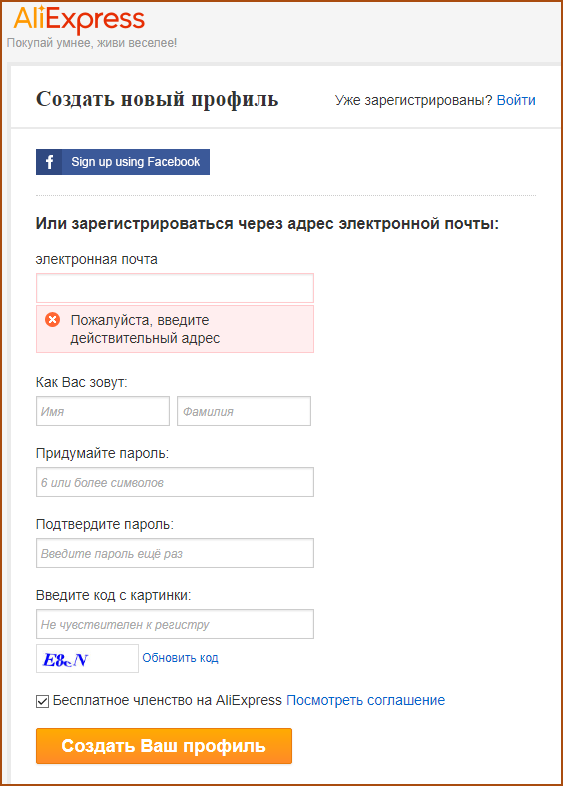Click the Имя first name field

pyautogui.click(x=103, y=411)
